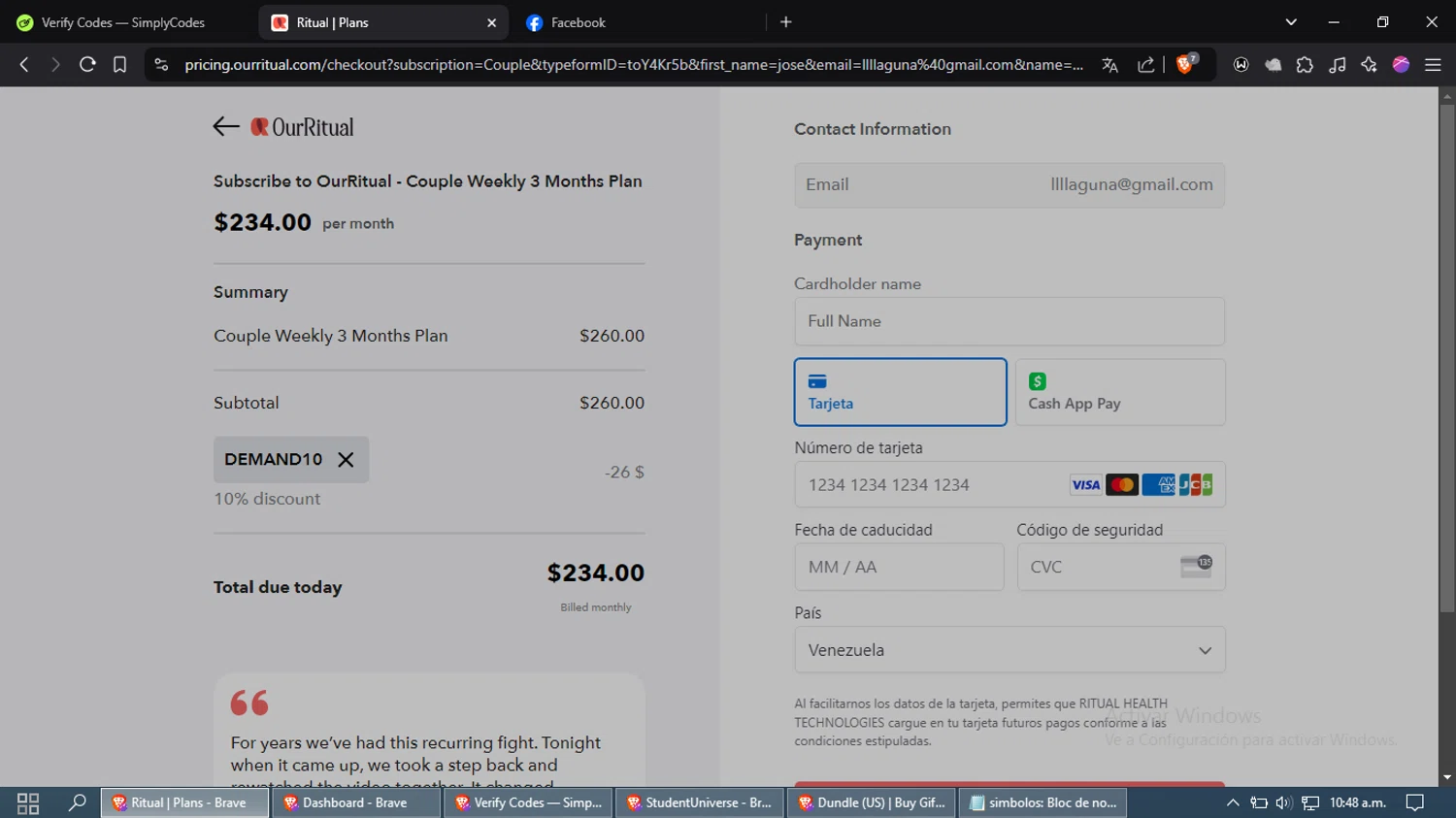
Task: Switch to Verify Codes taskbar window
Action: 527,802
